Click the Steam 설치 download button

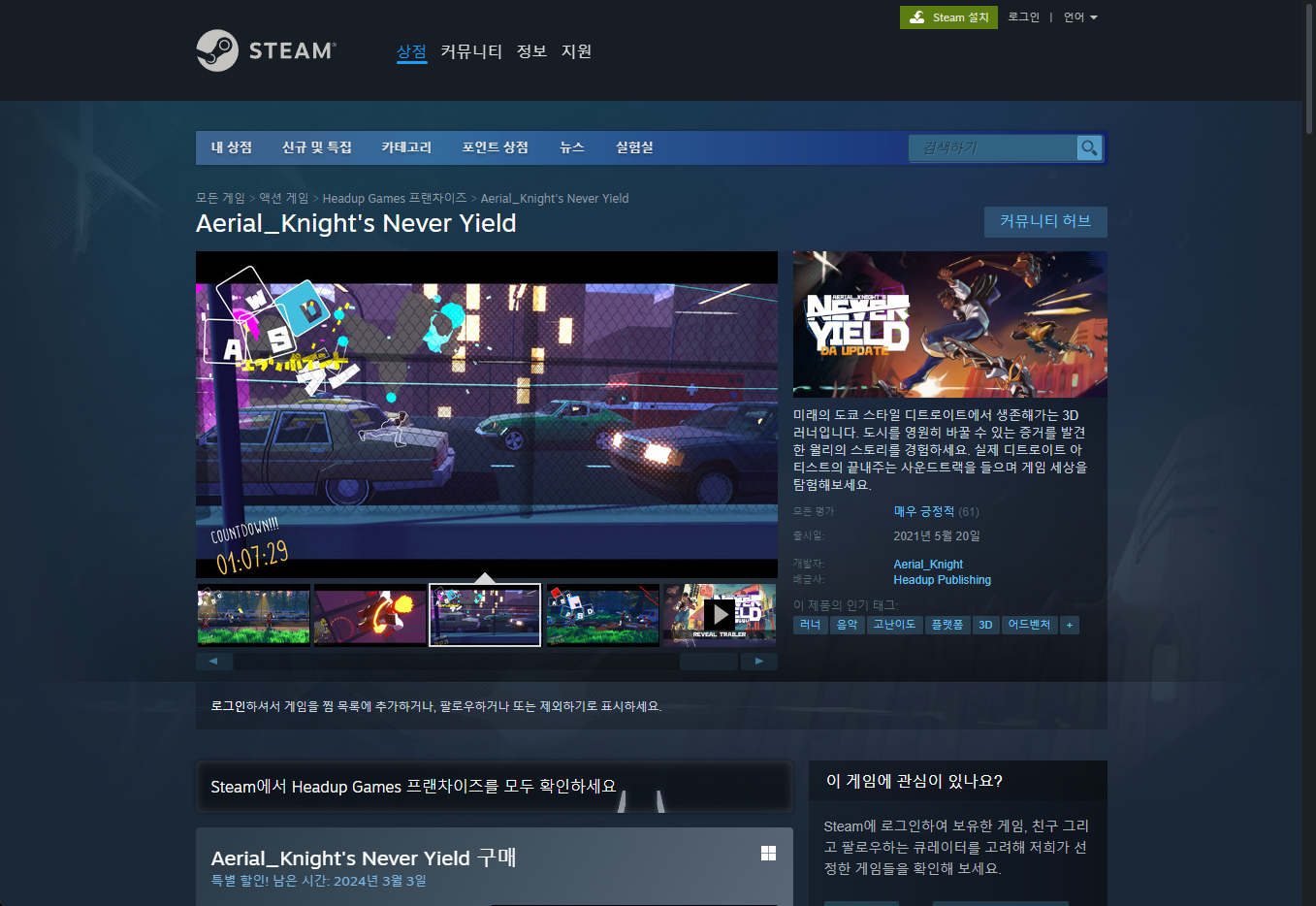(948, 17)
